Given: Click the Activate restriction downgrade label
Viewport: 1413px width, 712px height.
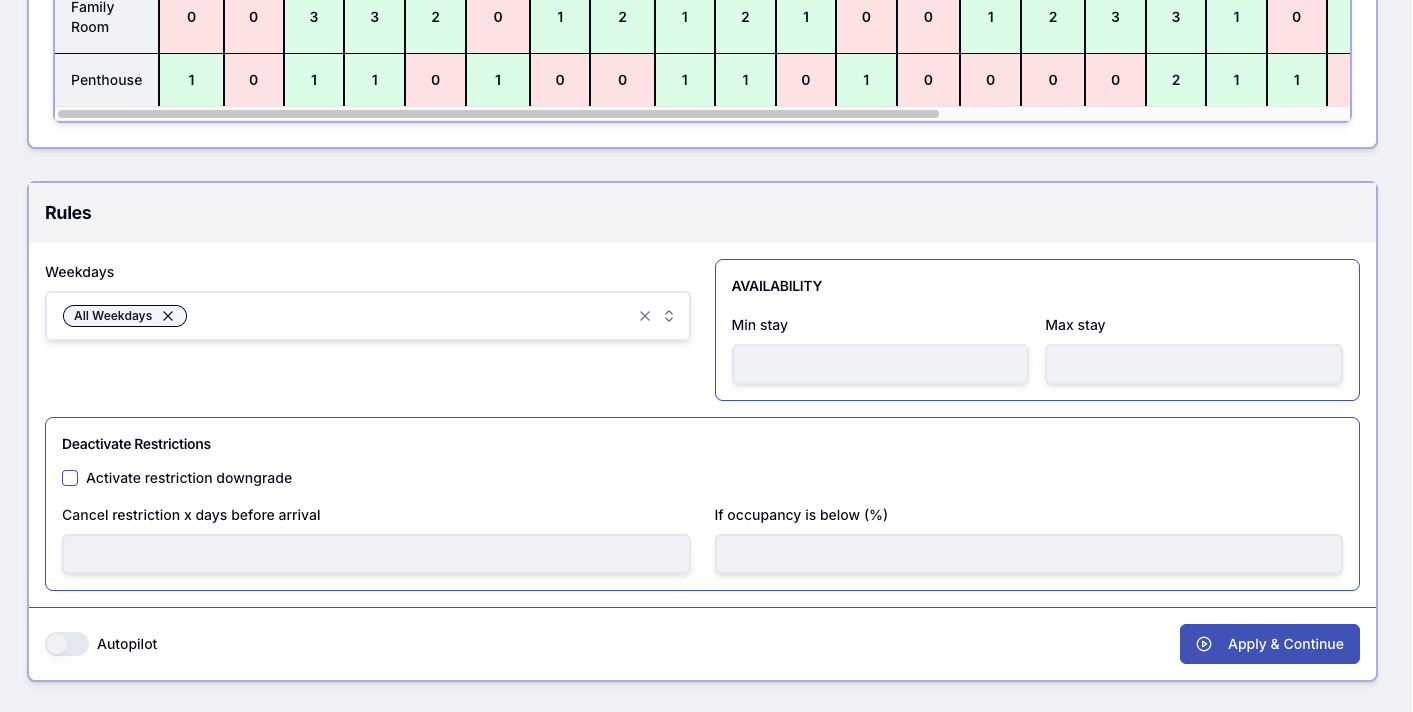Looking at the screenshot, I should click(x=189, y=478).
